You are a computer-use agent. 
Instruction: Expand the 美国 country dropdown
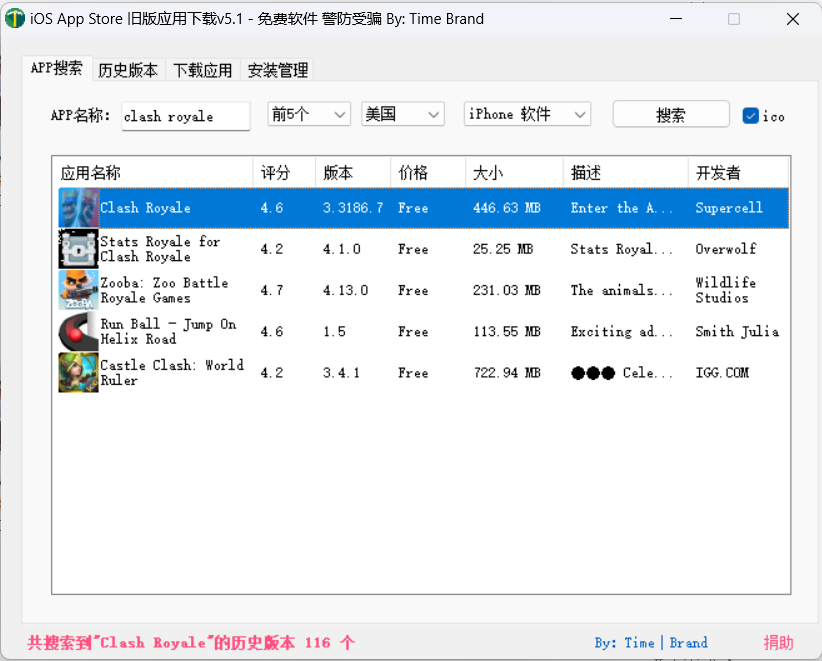pyautogui.click(x=403, y=115)
